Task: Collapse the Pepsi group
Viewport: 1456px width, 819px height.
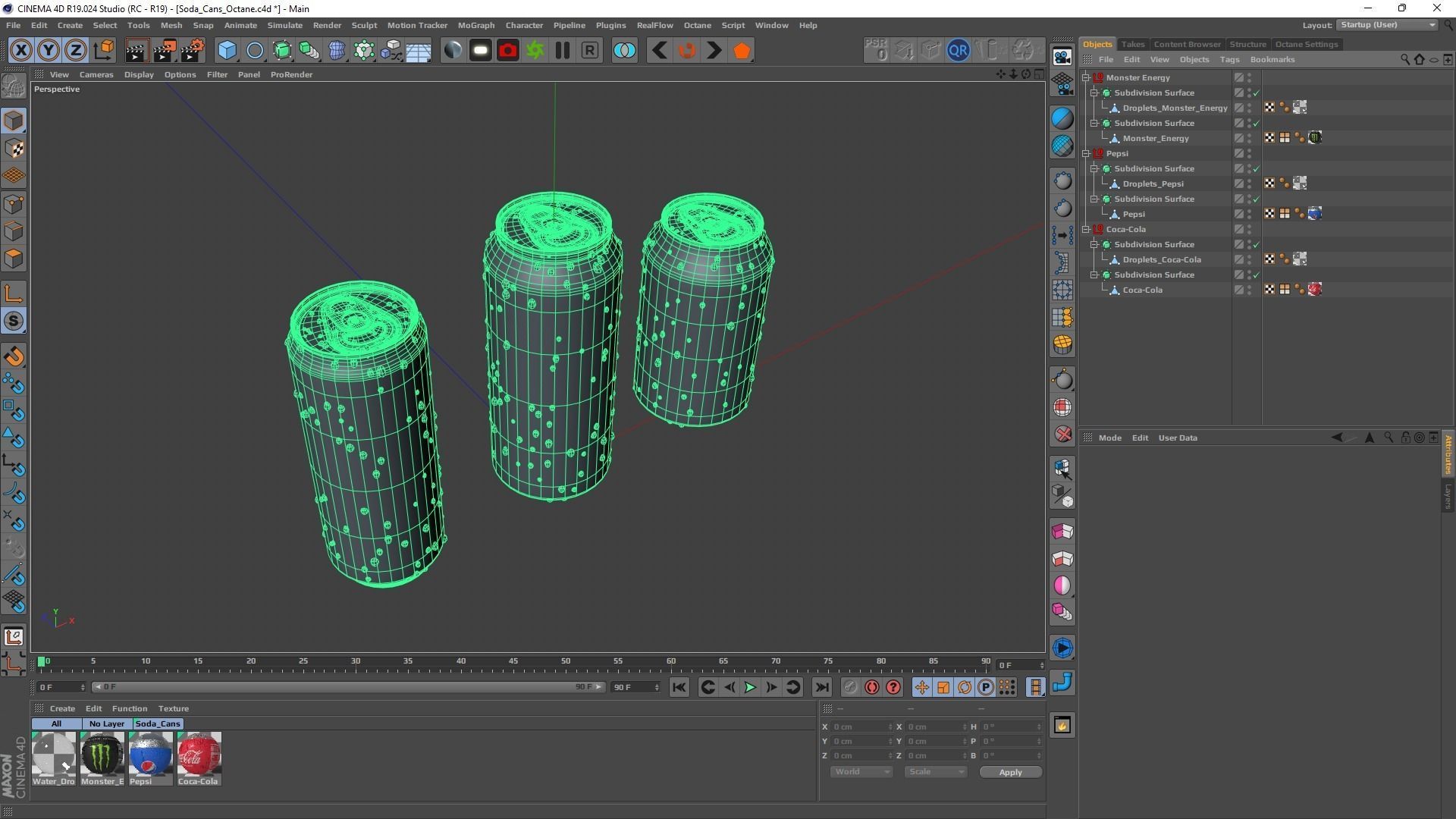Action: click(1087, 154)
